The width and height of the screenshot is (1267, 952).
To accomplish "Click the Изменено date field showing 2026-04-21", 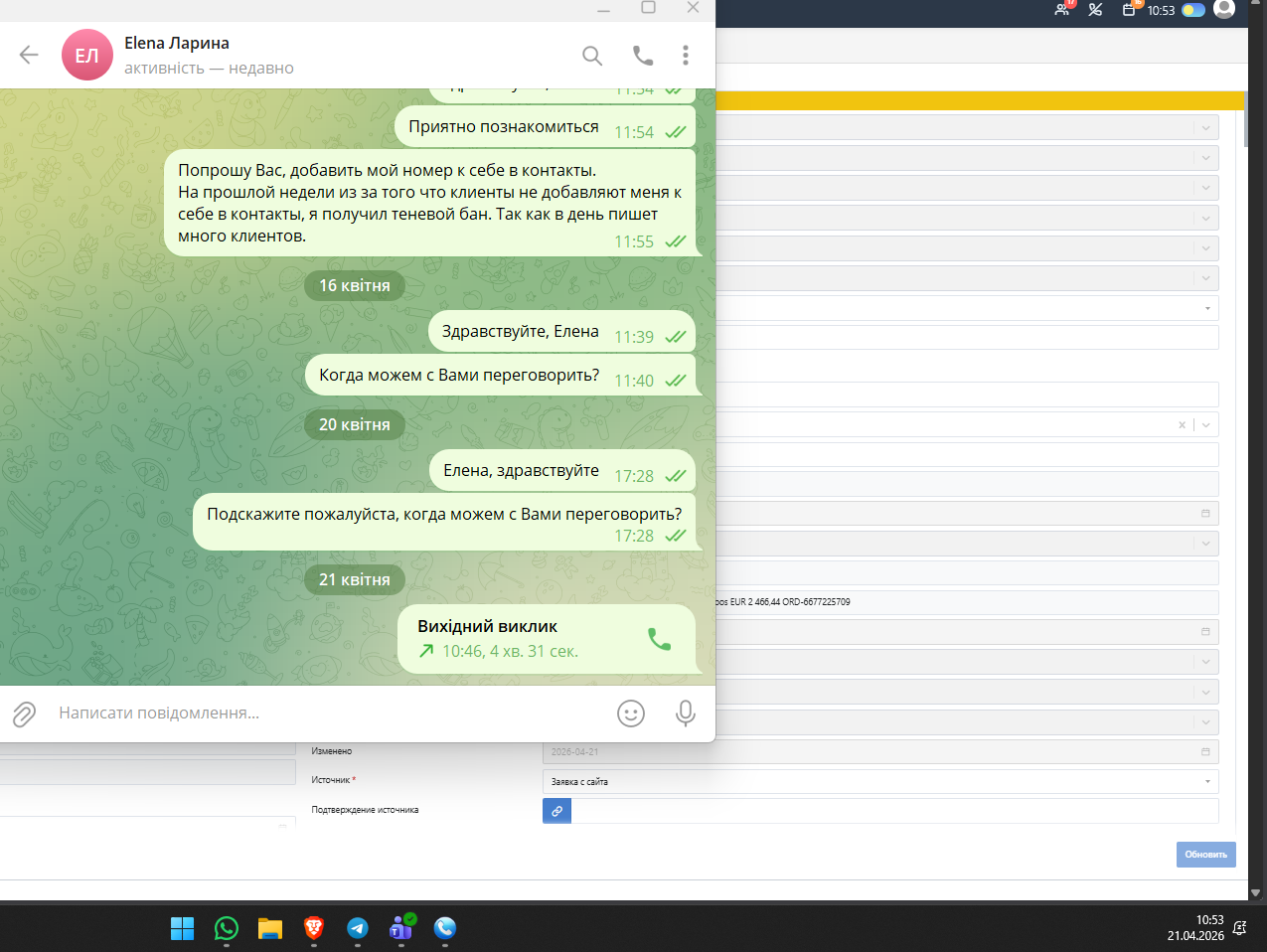I will coord(880,751).
